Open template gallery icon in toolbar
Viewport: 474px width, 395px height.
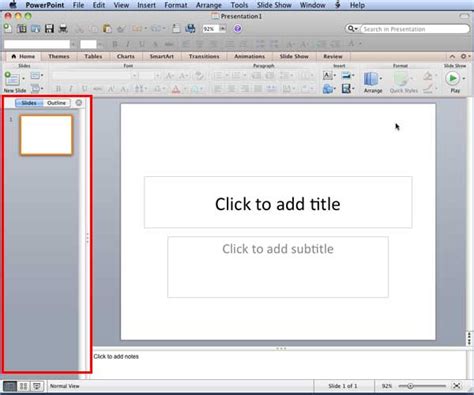pos(22,29)
